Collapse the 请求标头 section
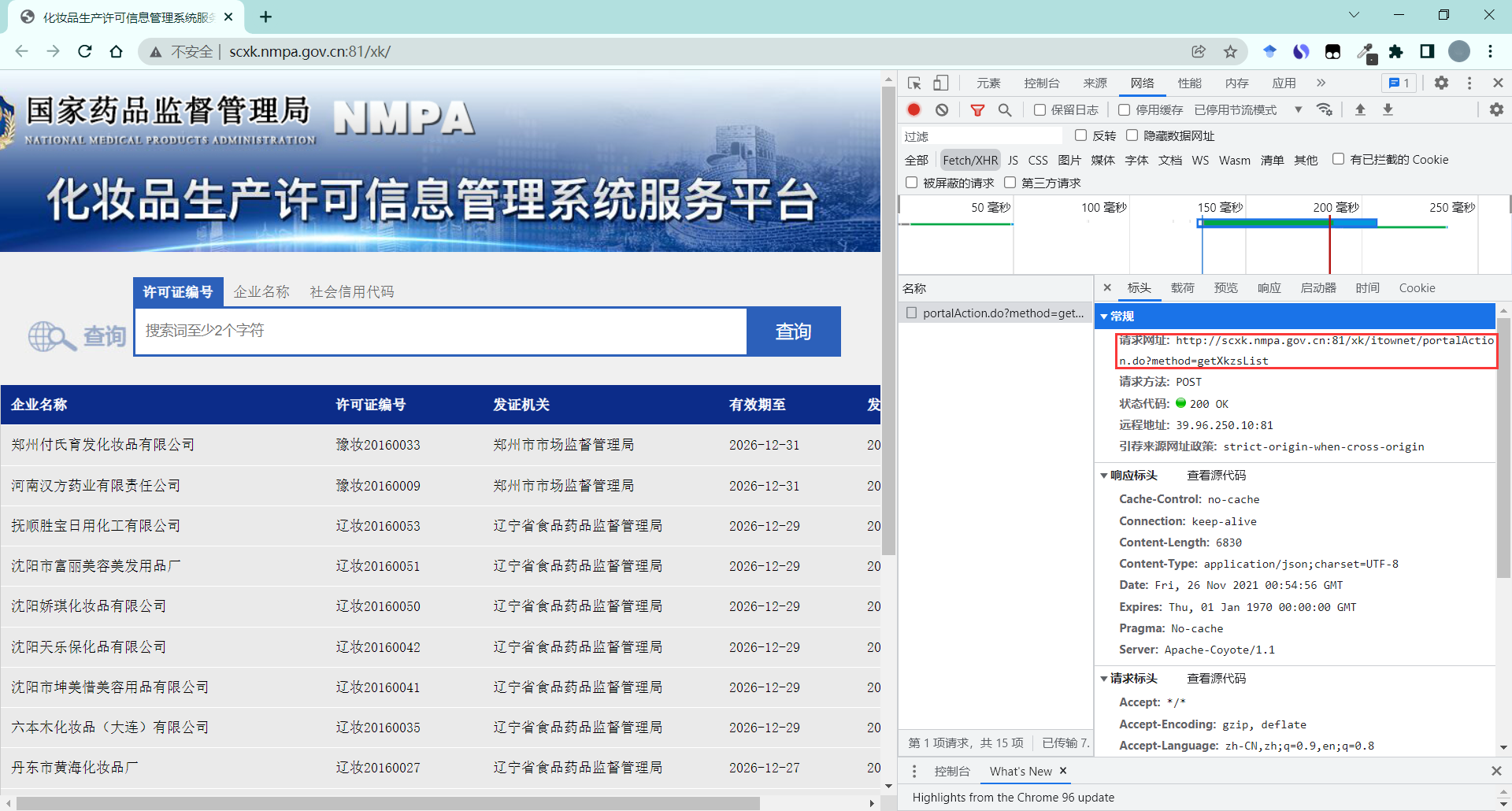 tap(1104, 679)
